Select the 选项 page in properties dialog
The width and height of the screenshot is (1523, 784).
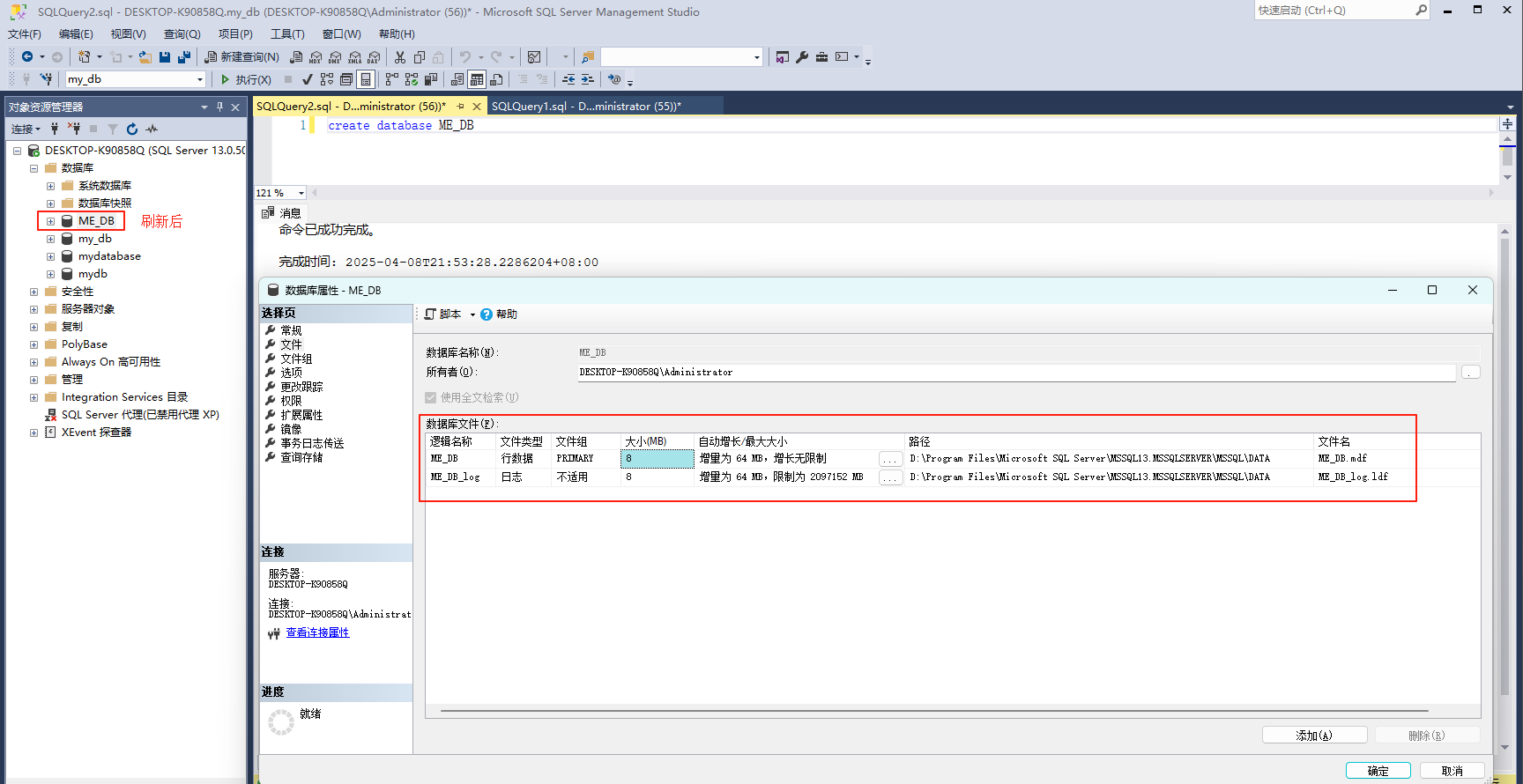[291, 373]
